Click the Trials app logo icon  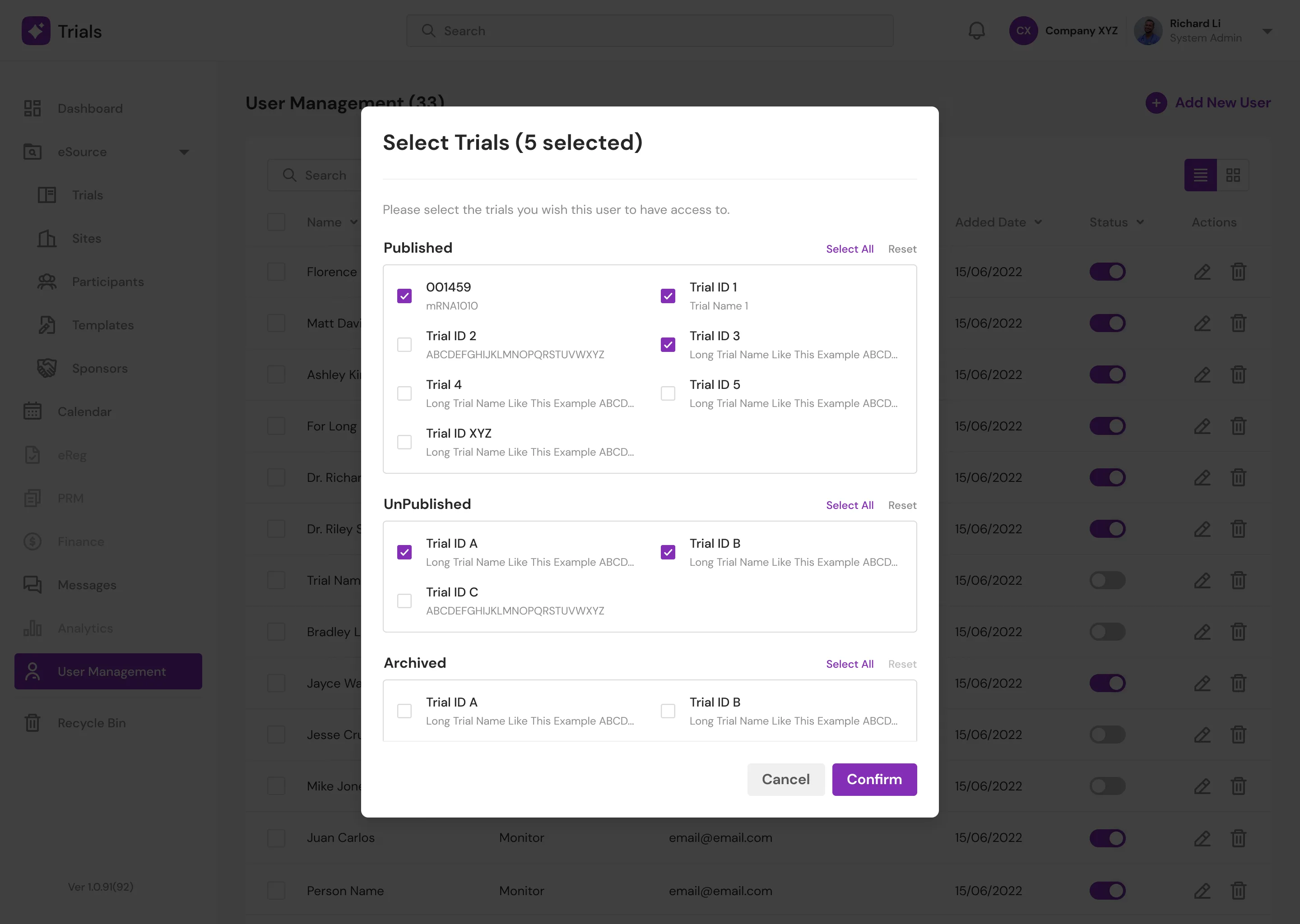(x=36, y=31)
